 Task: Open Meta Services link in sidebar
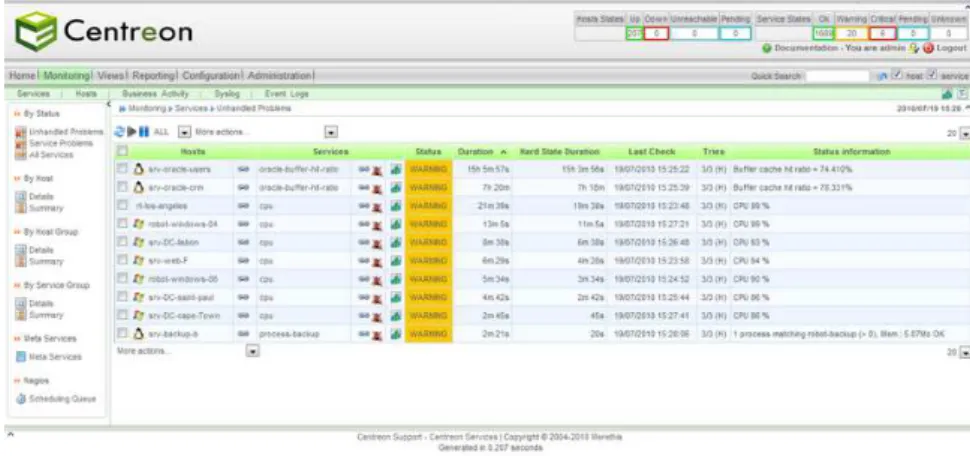[55, 357]
